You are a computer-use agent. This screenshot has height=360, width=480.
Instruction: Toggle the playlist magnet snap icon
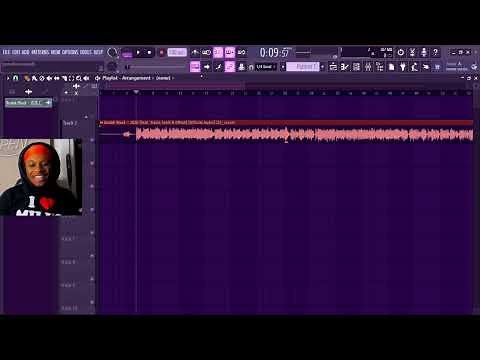coord(16,78)
